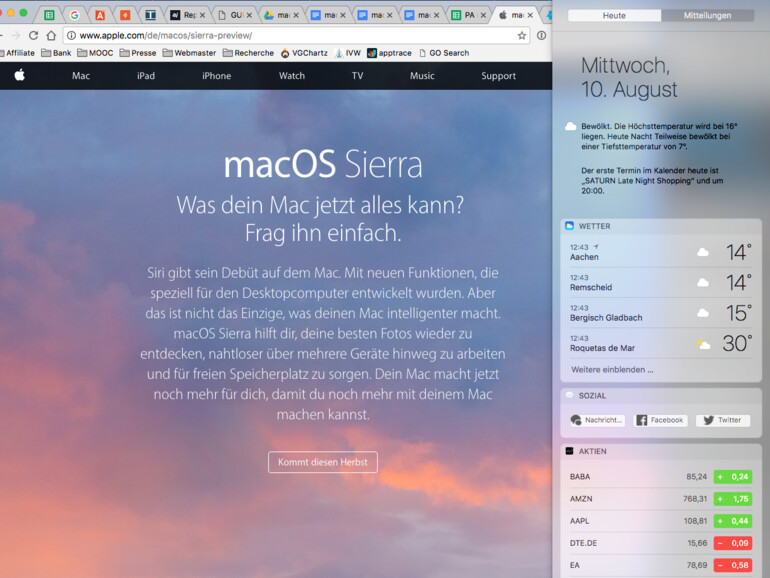Close the GU tab
The image size is (770, 578).
[249, 15]
